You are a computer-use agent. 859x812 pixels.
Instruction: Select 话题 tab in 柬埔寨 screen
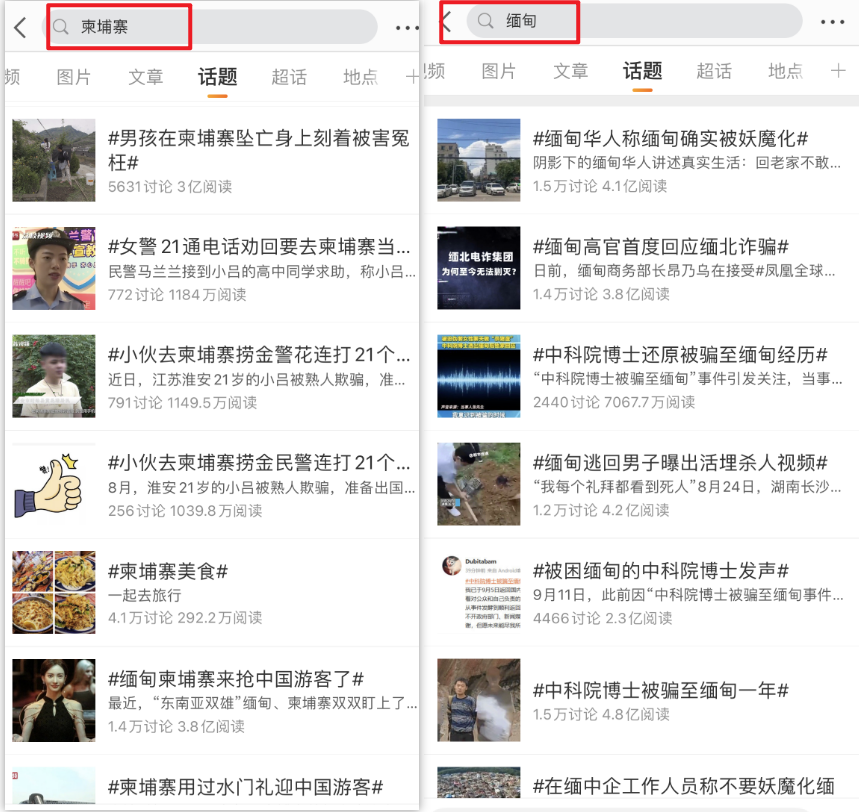pos(217,77)
